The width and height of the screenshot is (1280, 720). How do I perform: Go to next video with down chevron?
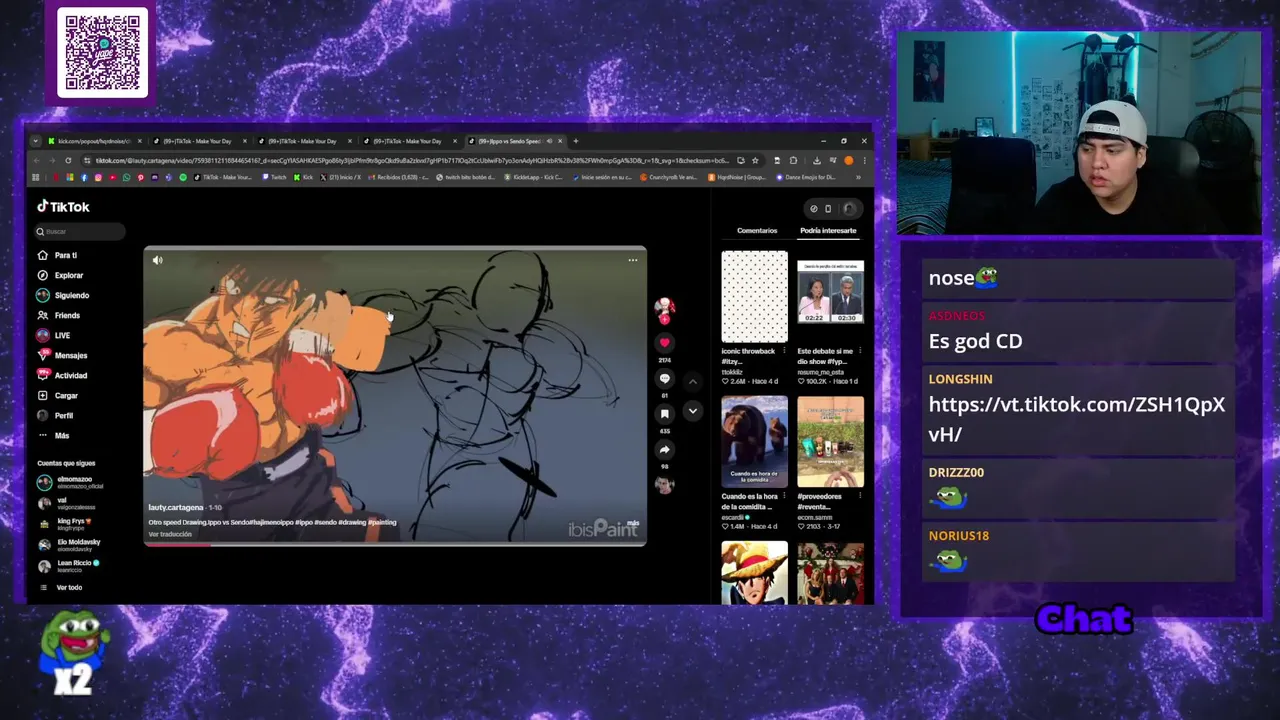692,411
